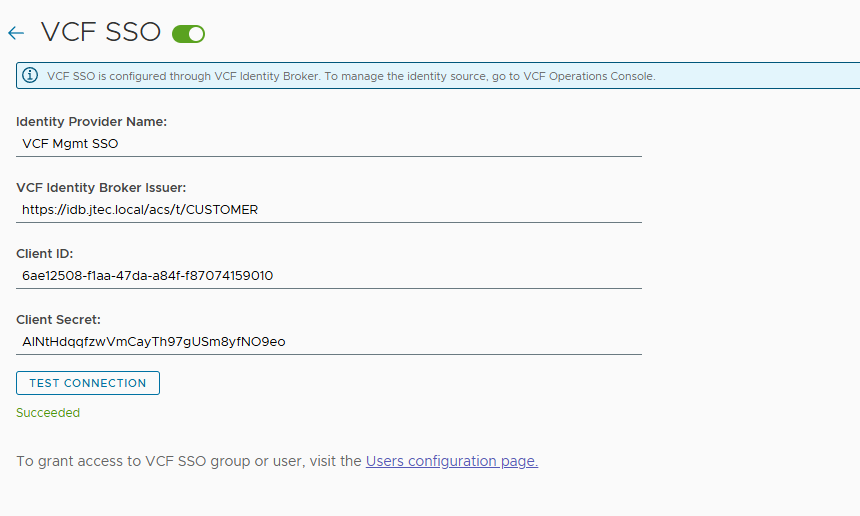The width and height of the screenshot is (860, 516).
Task: Click the green Succeeded status text
Action: (x=48, y=412)
